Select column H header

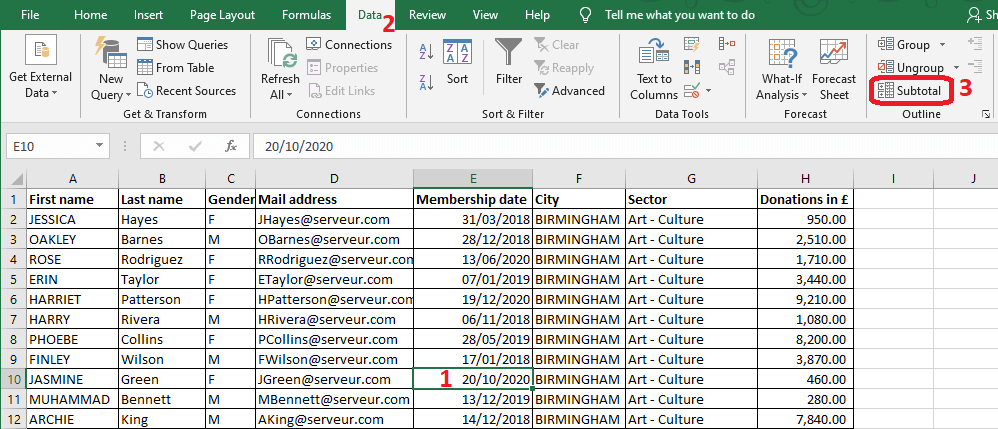click(805, 178)
